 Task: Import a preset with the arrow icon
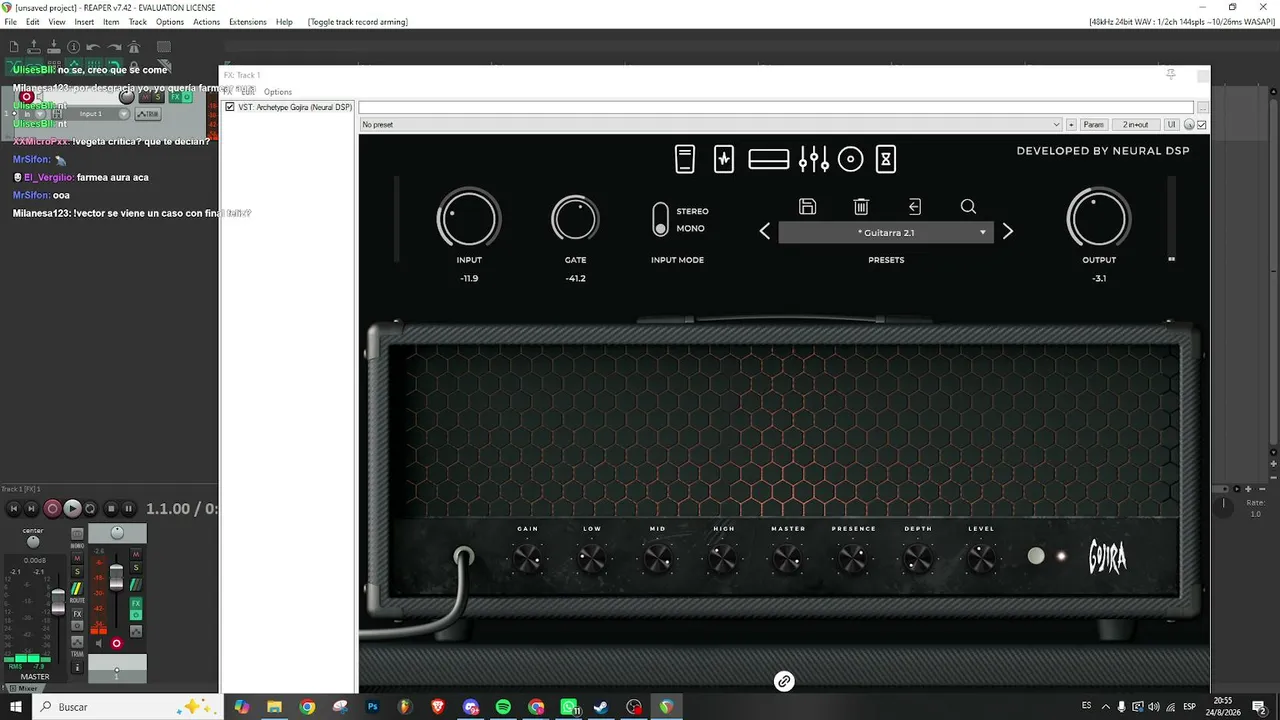(x=915, y=206)
